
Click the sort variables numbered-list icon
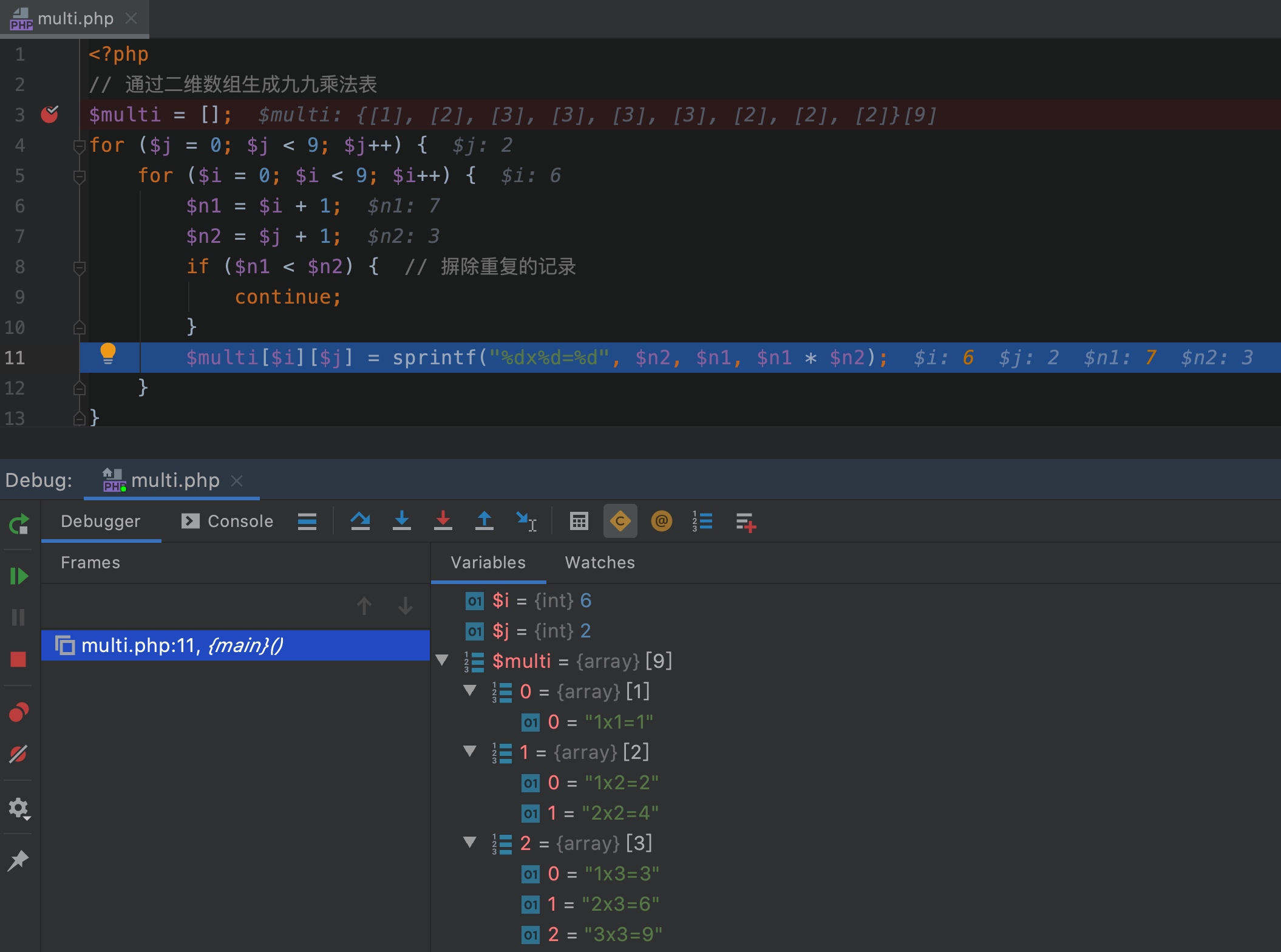(x=703, y=522)
